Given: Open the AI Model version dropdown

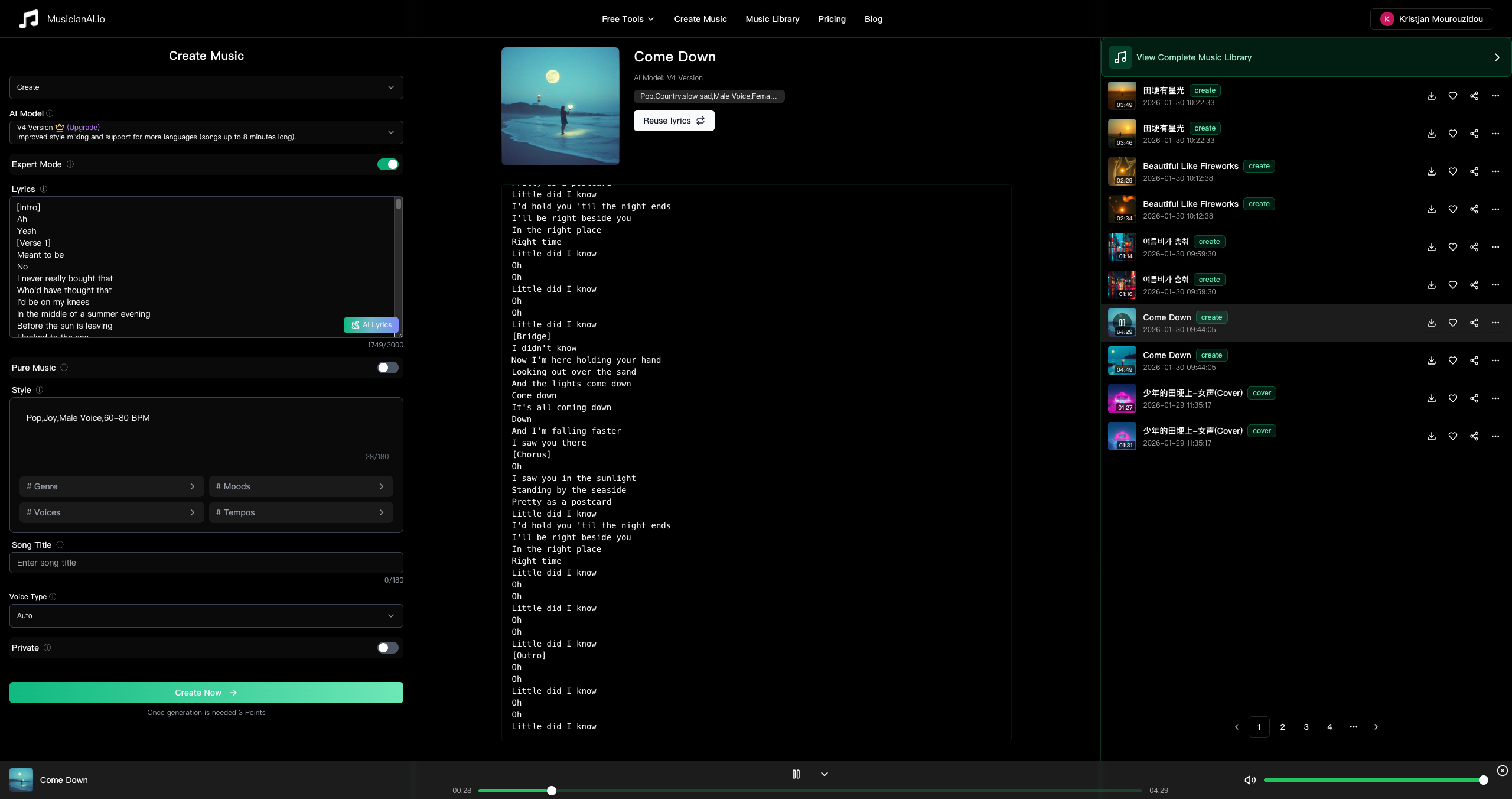Looking at the screenshot, I should tap(206, 132).
